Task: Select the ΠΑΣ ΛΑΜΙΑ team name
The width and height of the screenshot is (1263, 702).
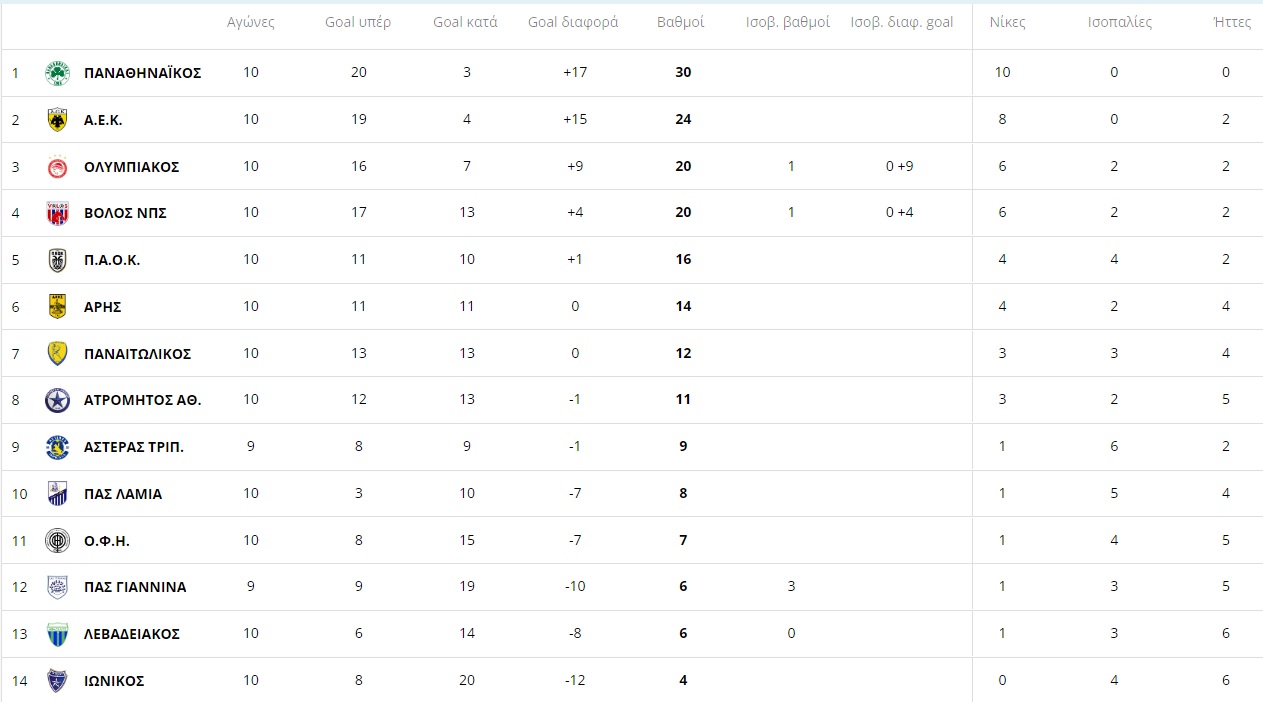Action: coord(123,494)
